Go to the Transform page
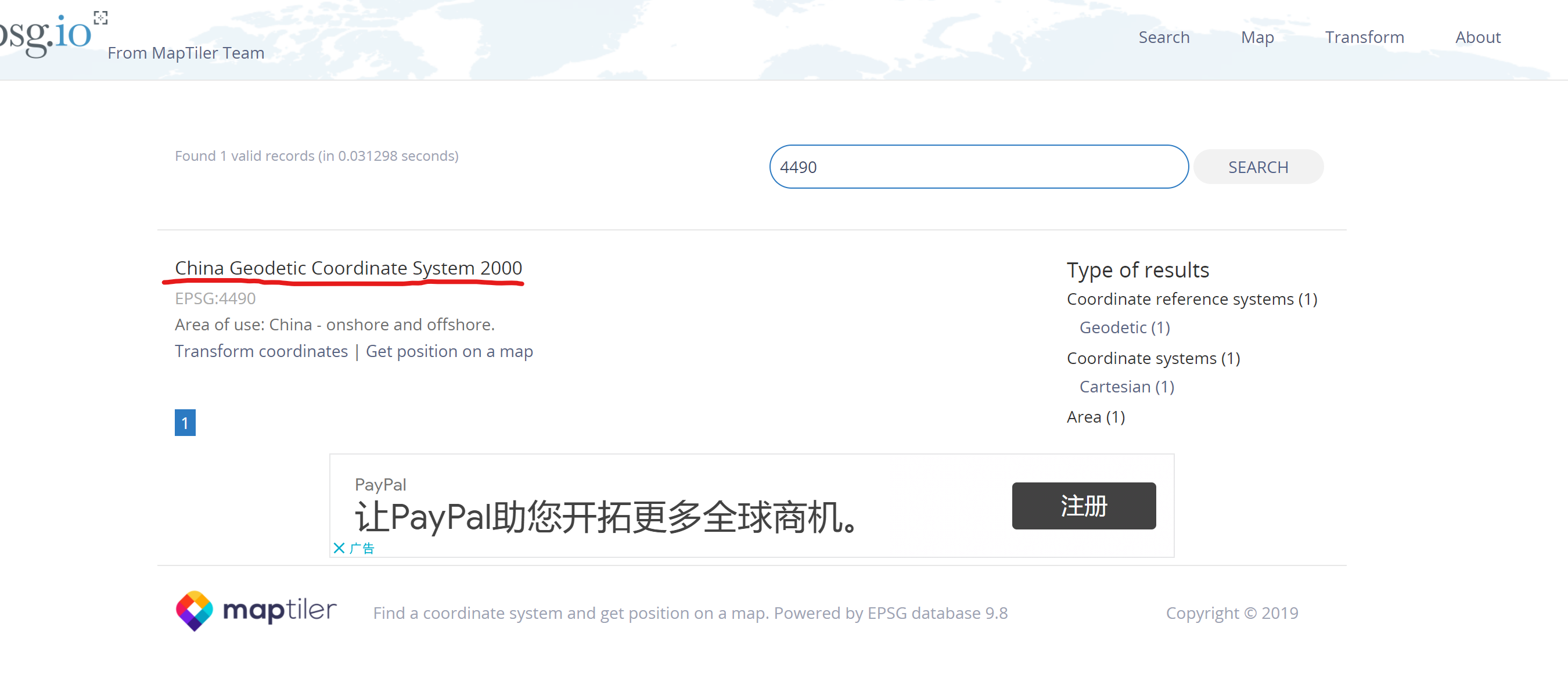The height and width of the screenshot is (692, 1568). [1364, 37]
